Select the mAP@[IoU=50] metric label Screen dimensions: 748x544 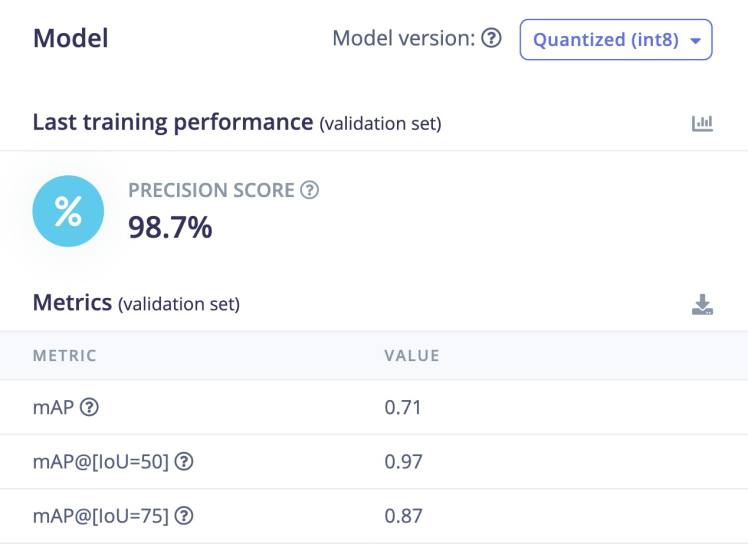101,462
